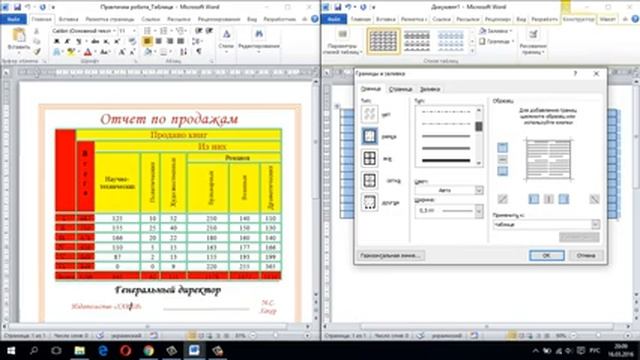
Task: Click Clear Formatting eraser icon
Action: click(x=132, y=41)
